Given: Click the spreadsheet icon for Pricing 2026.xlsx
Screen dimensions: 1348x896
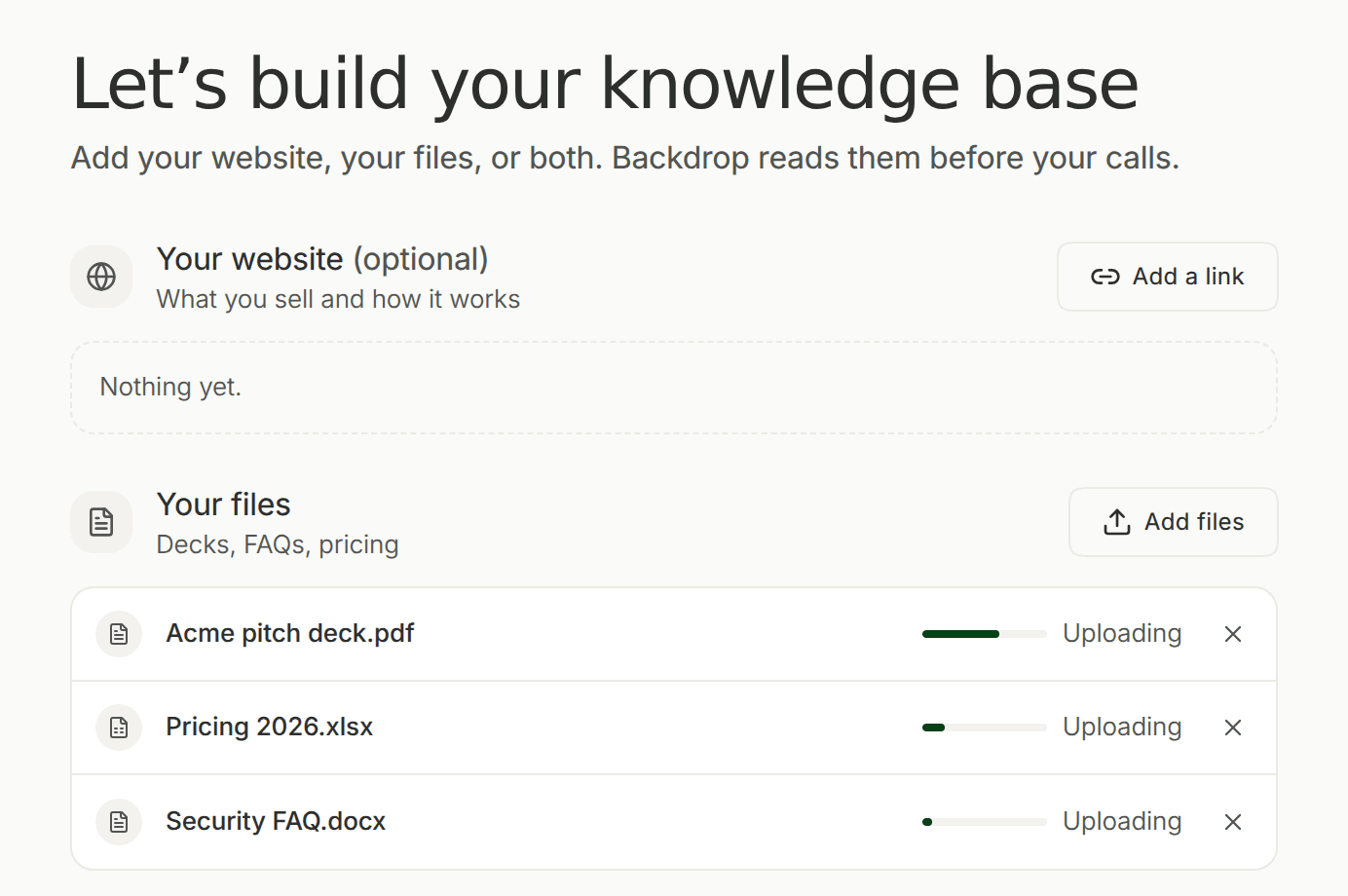Looking at the screenshot, I should pos(119,728).
